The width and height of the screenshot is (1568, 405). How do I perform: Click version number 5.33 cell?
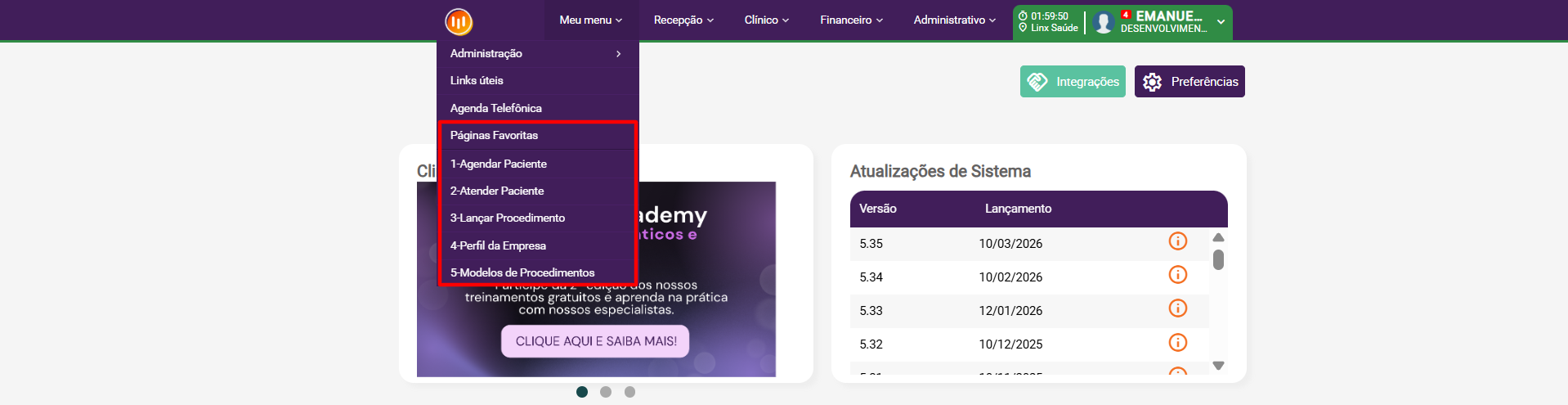point(871,311)
